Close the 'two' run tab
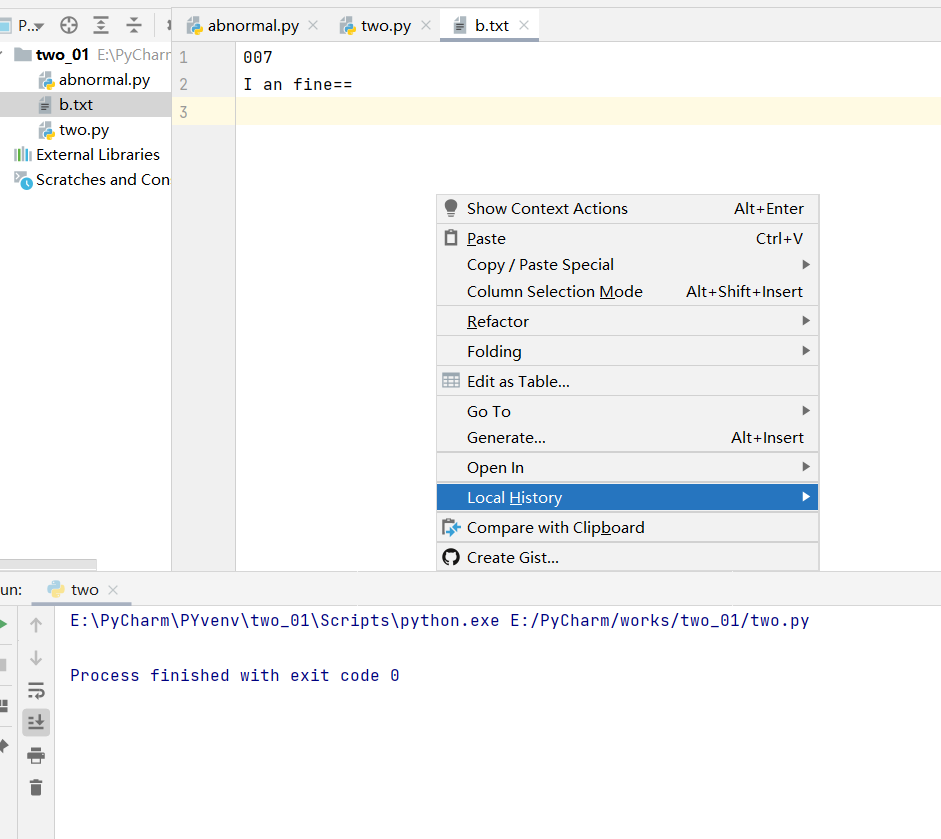941x839 pixels. pyautogui.click(x=113, y=590)
